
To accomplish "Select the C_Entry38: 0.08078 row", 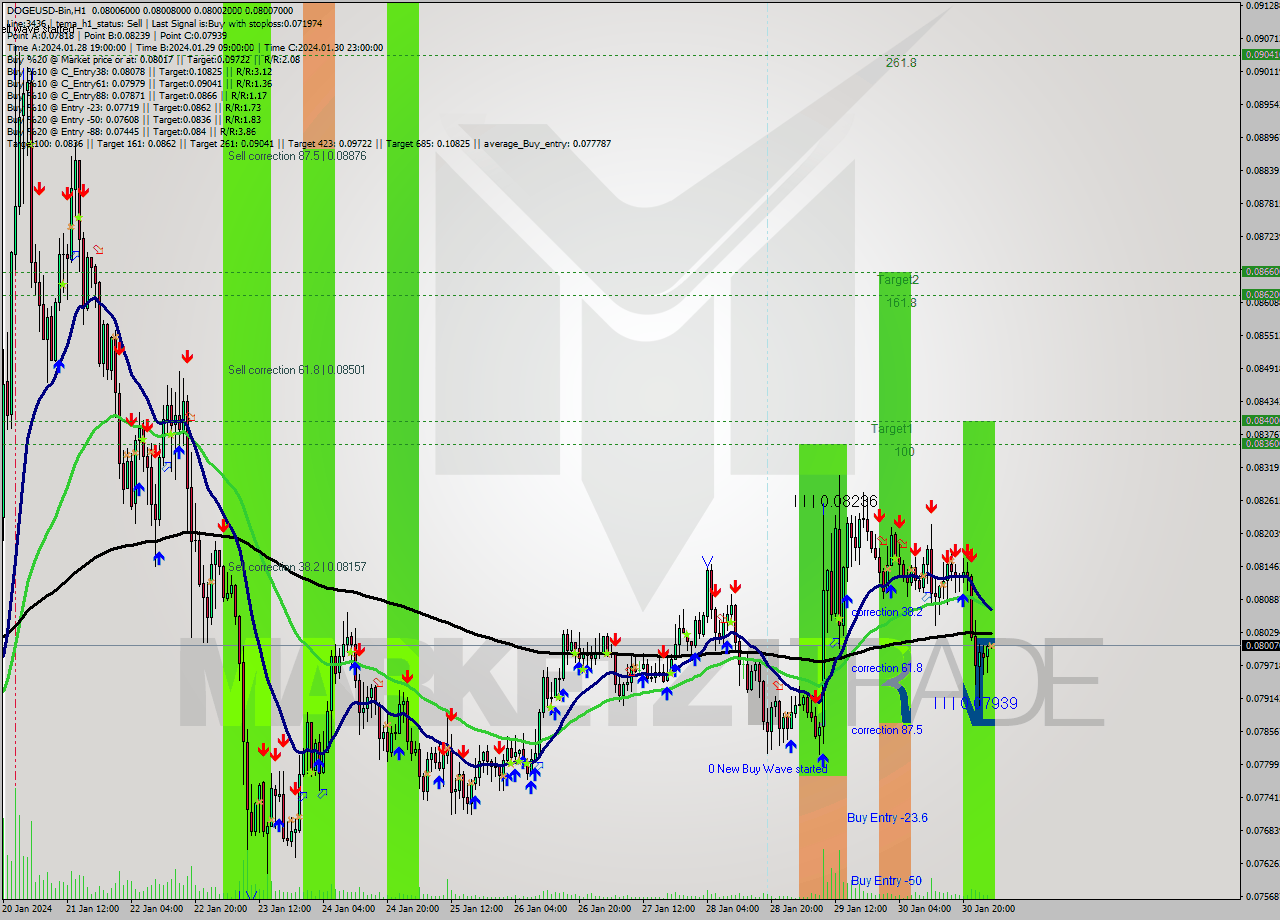I will [x=140, y=71].
